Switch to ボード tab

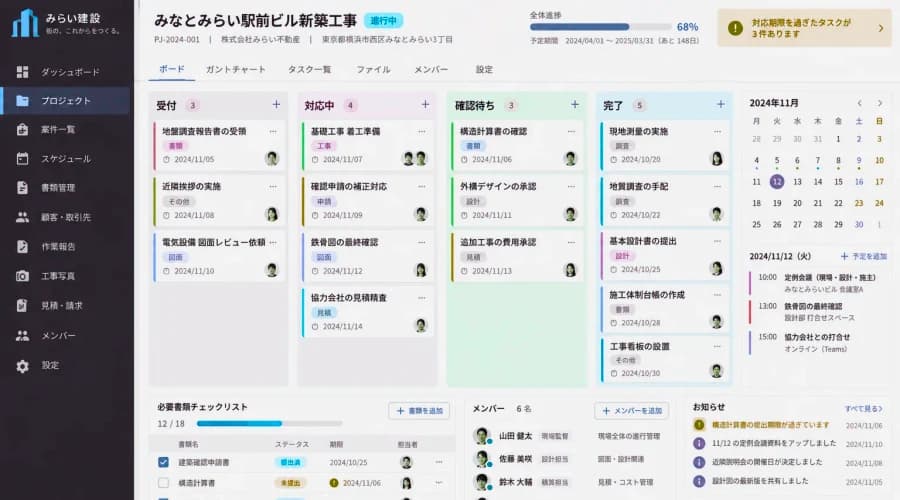pos(172,69)
